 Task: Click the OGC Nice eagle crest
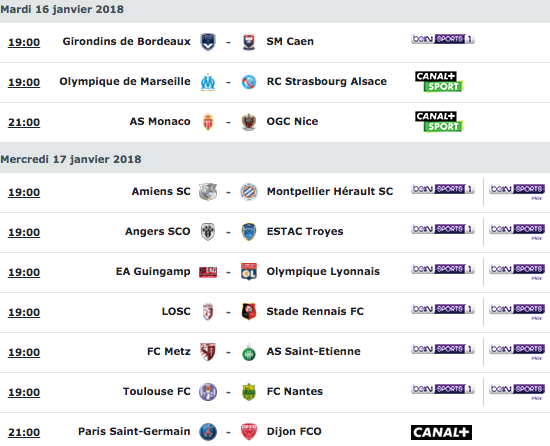[x=249, y=122]
